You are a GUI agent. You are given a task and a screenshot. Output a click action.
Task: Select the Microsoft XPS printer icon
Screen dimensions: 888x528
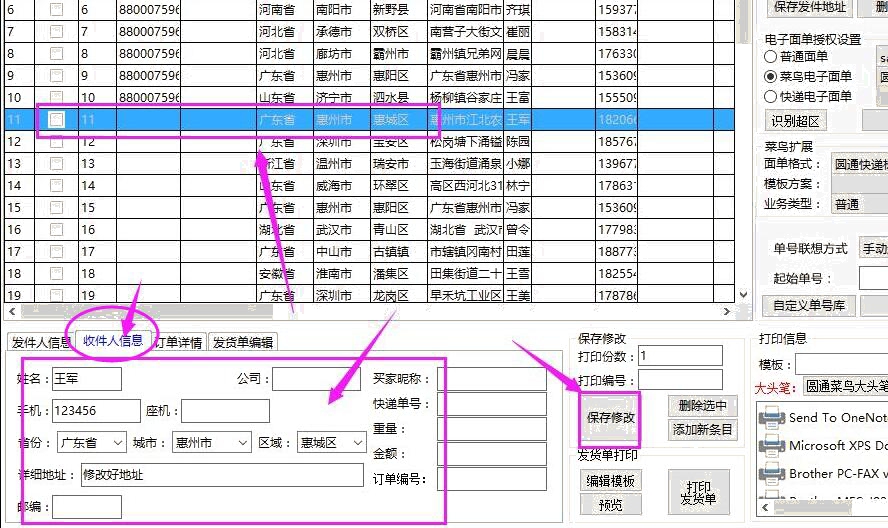pos(772,446)
